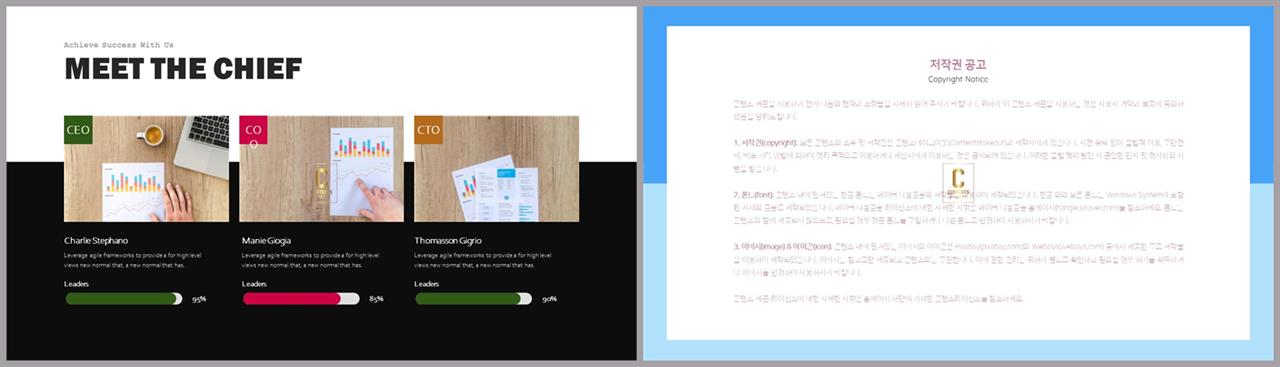Click Thomasson Gigrio's green progress bar

point(474,298)
